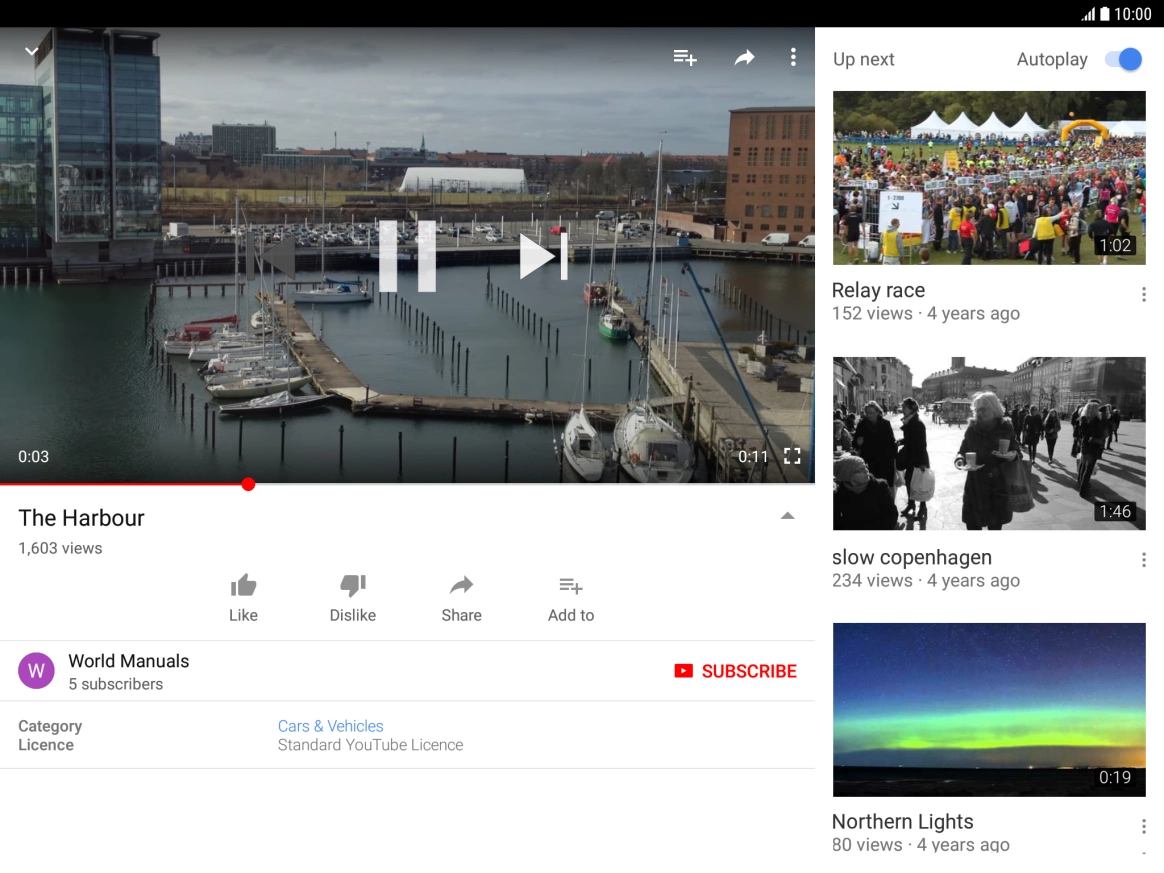
Task: Skip to the next video
Action: pyautogui.click(x=543, y=257)
